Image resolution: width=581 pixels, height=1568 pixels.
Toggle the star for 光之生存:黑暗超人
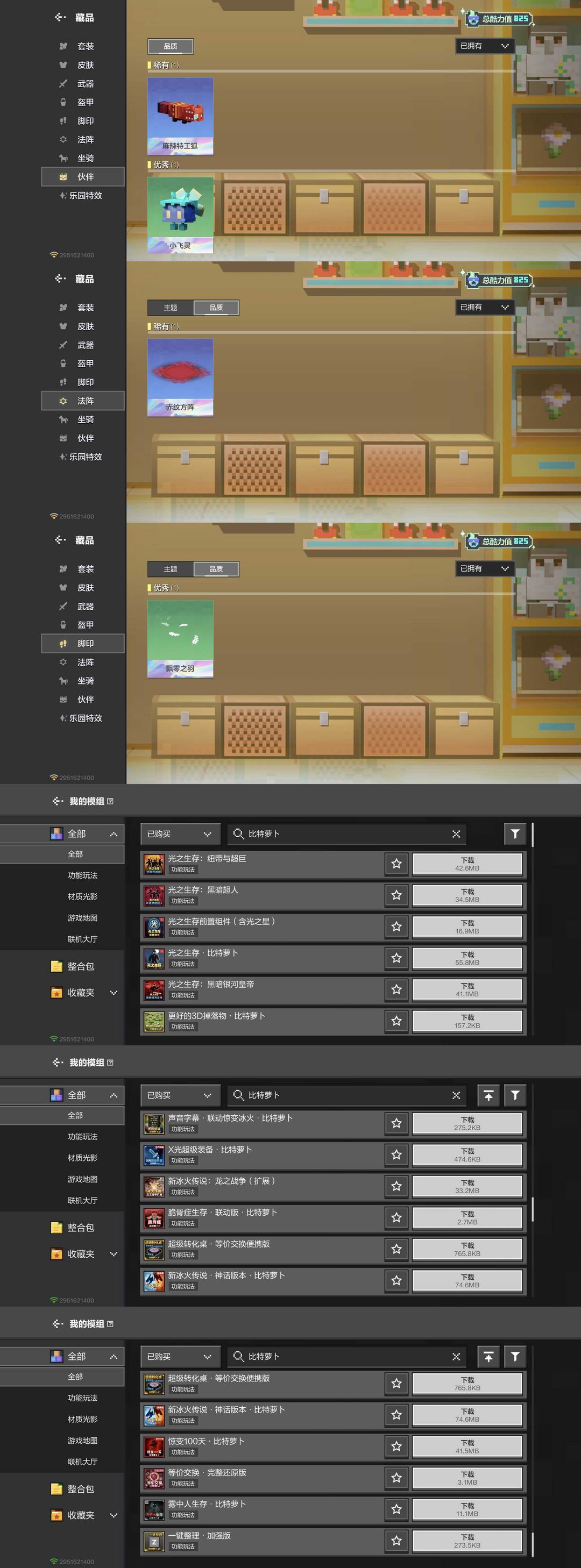[x=396, y=895]
